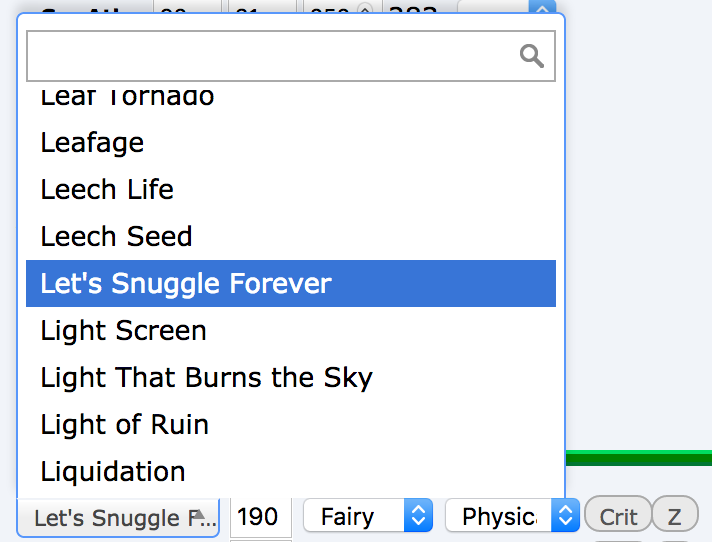Toggle the Z move button
This screenshot has height=542, width=712.
(675, 517)
